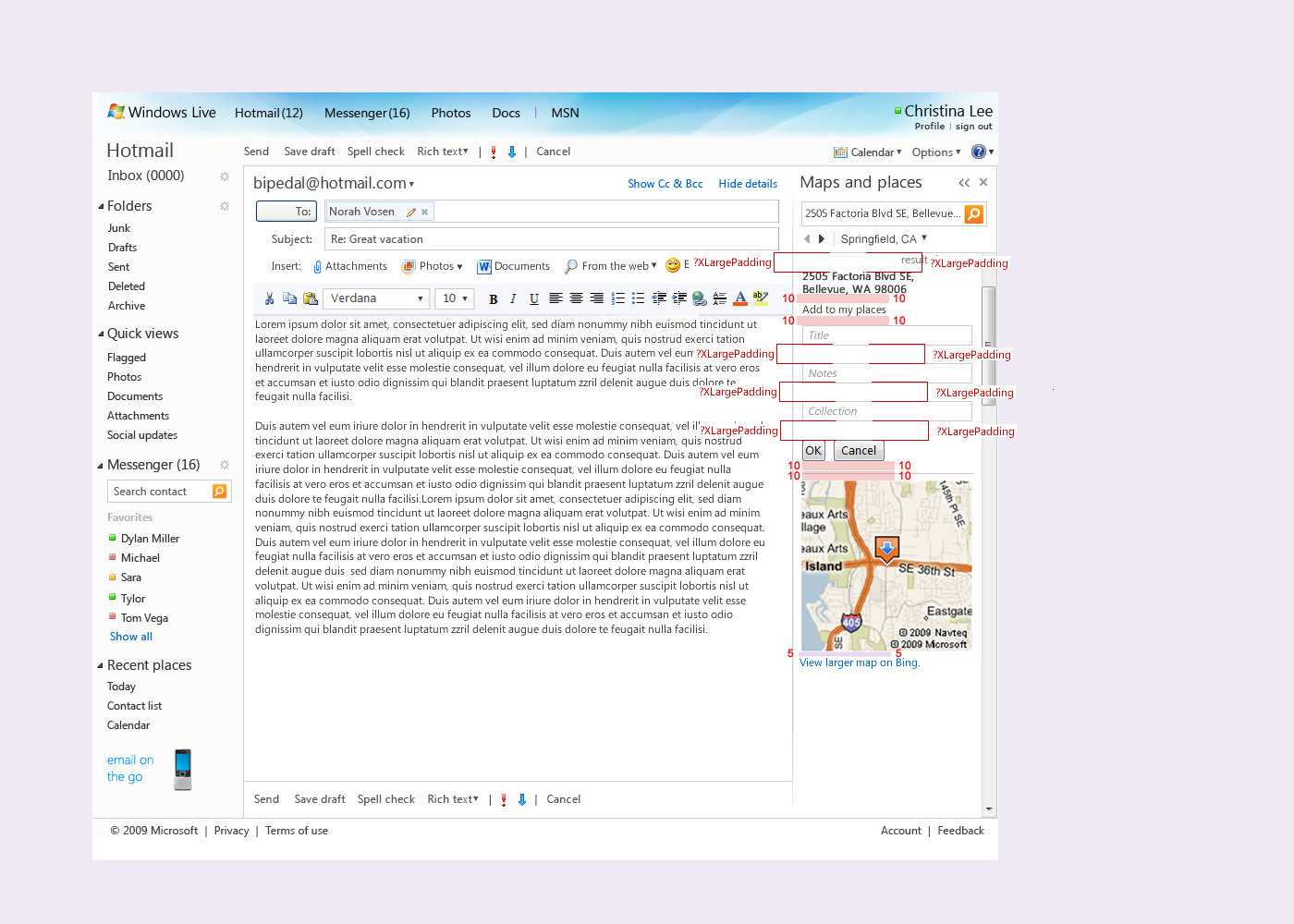Collapse the Maps and places panel
The height and width of the screenshot is (924, 1294).
point(964,183)
